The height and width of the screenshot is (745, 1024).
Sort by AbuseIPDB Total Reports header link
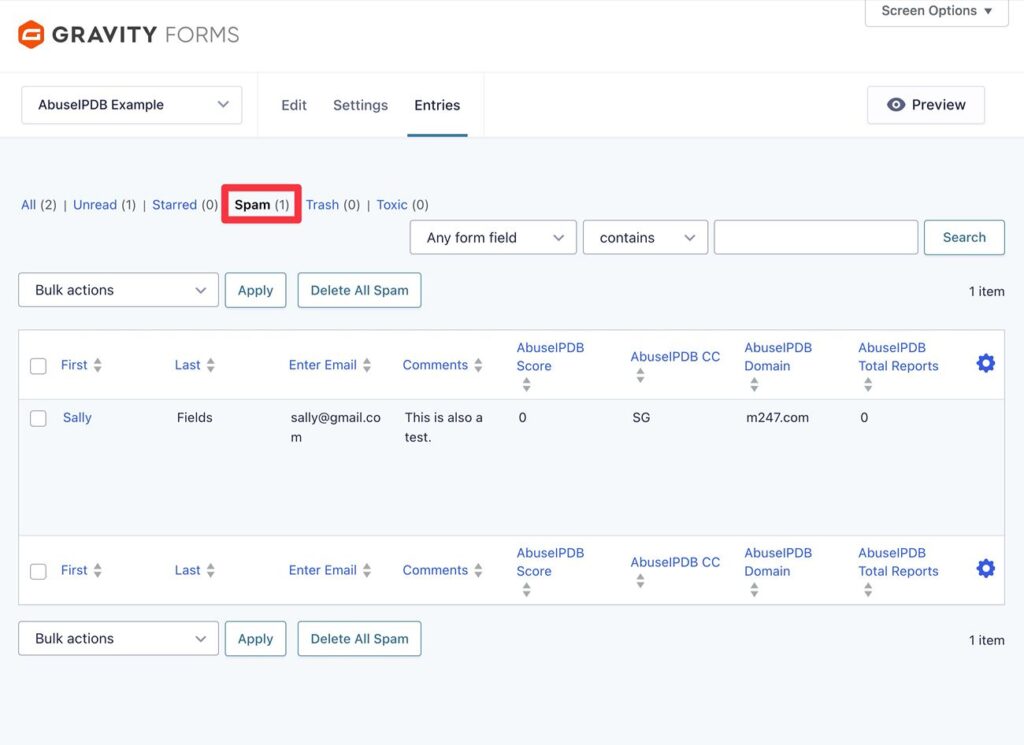click(898, 357)
